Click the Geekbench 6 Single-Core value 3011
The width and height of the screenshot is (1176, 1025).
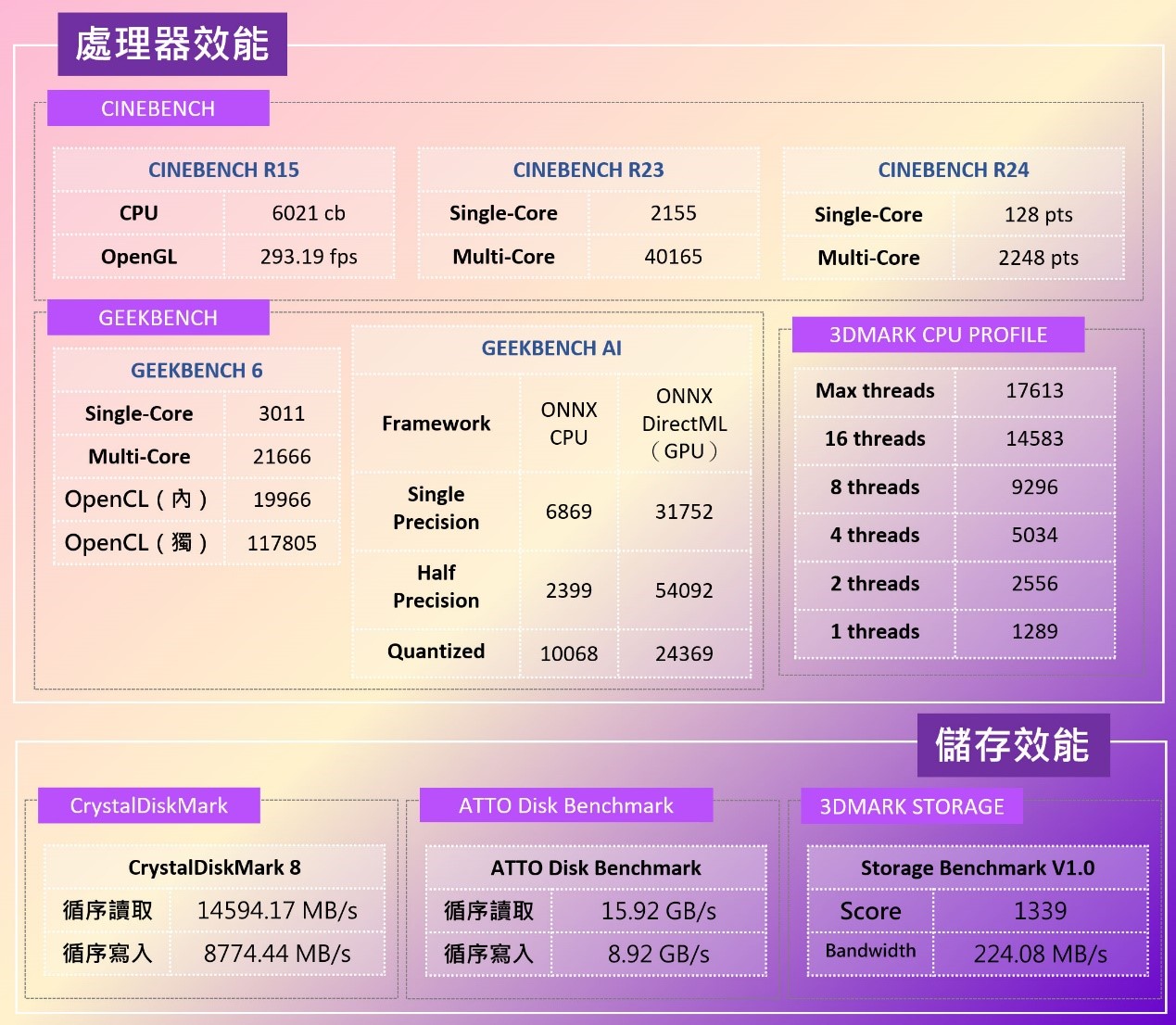(x=282, y=413)
